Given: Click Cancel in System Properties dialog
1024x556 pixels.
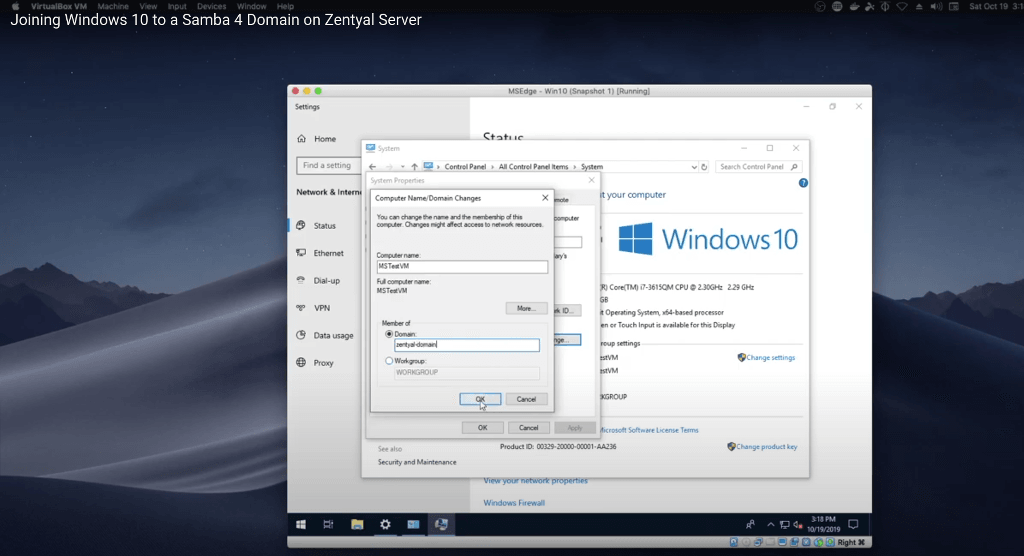Looking at the screenshot, I should coord(528,428).
